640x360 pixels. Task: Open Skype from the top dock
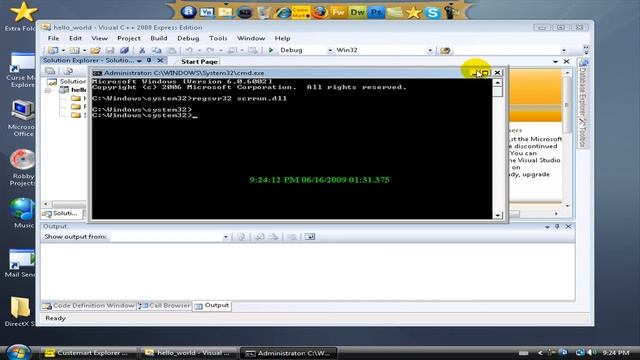432,13
